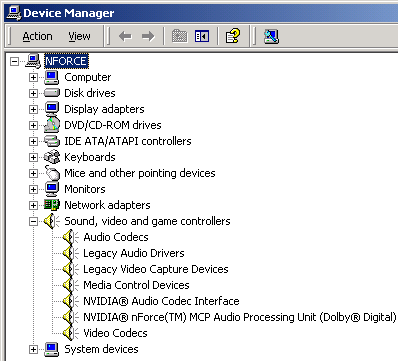This screenshot has height=361, width=398.
Task: Click the Disk drives icon
Action: pyautogui.click(x=52, y=93)
